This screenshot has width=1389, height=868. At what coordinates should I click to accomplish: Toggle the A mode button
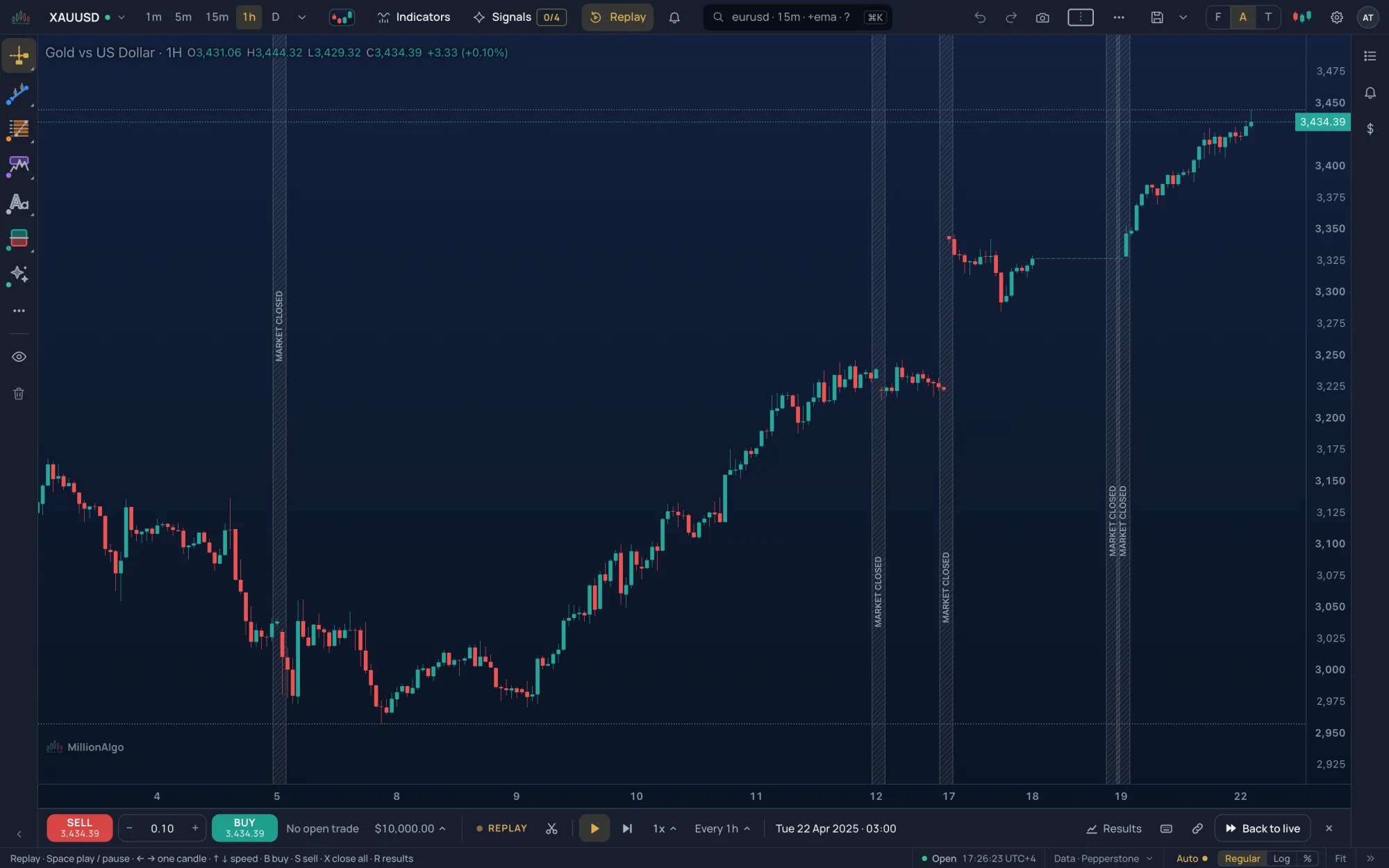tap(1243, 17)
